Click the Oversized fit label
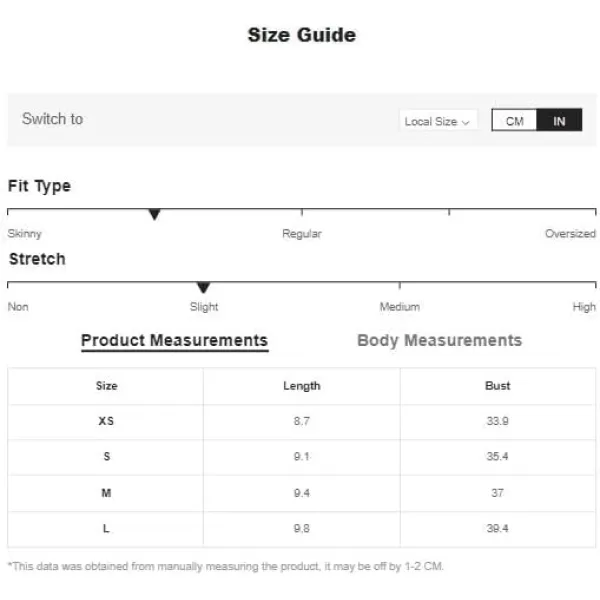The height and width of the screenshot is (600, 600). [x=570, y=233]
